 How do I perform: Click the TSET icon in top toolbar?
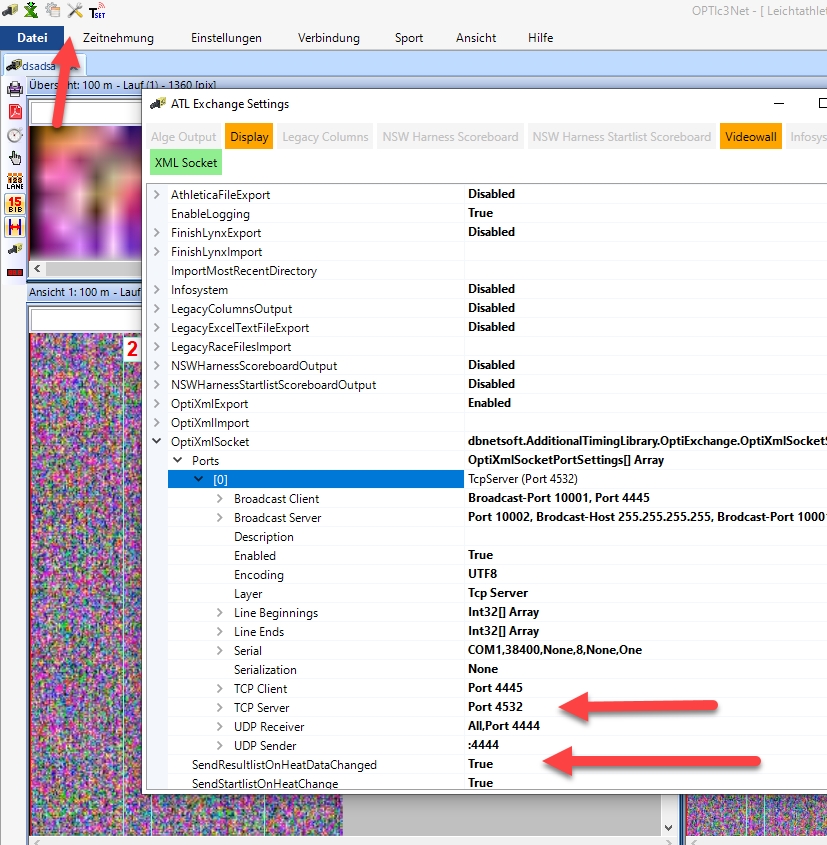tap(97, 12)
